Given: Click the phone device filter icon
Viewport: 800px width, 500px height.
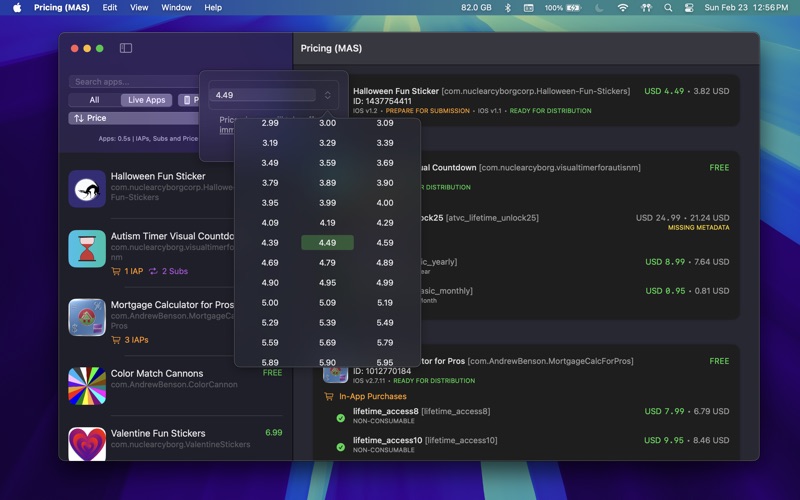Looking at the screenshot, I should pos(187,100).
